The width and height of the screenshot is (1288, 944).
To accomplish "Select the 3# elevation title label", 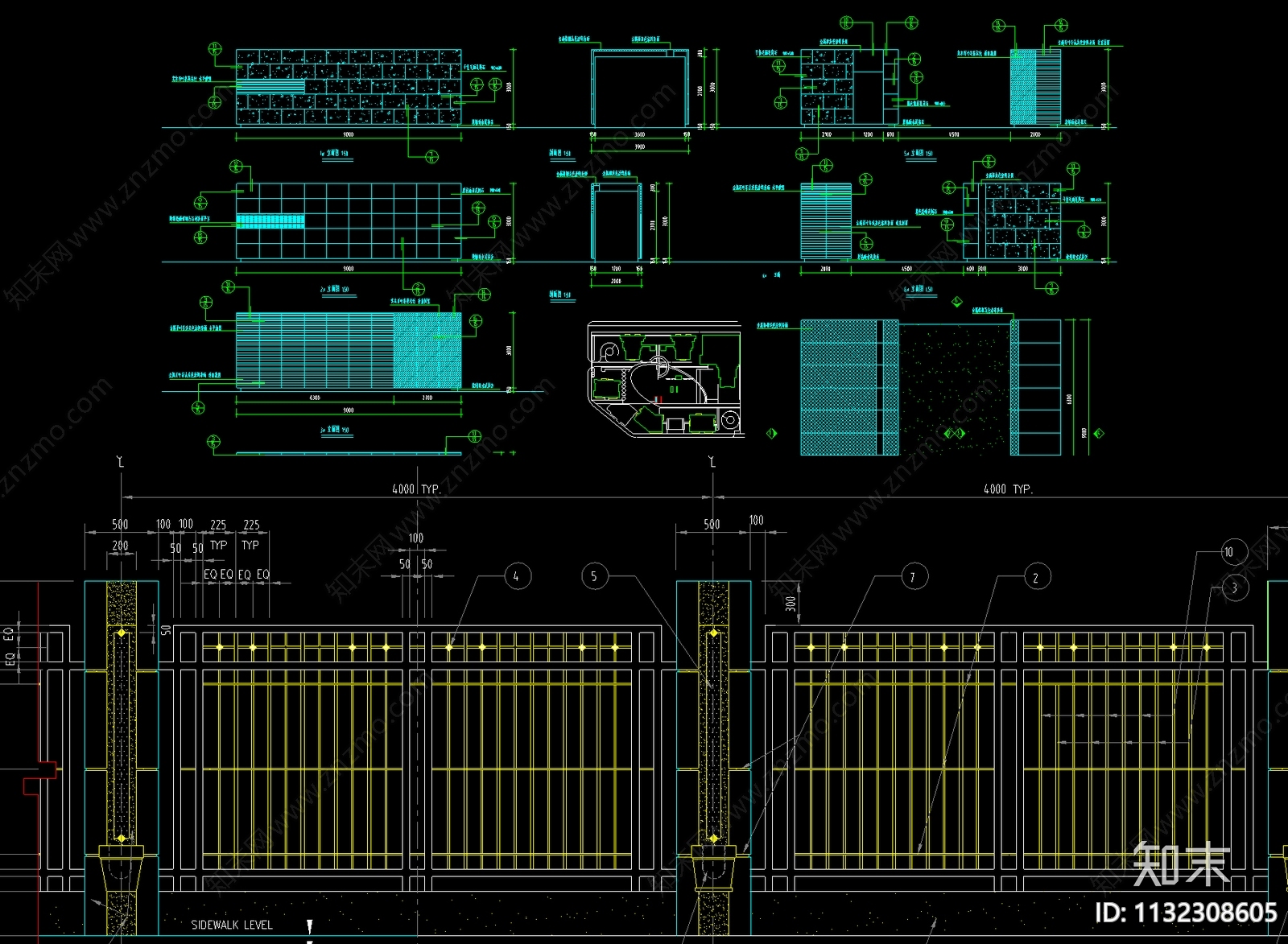I will pyautogui.click(x=334, y=430).
